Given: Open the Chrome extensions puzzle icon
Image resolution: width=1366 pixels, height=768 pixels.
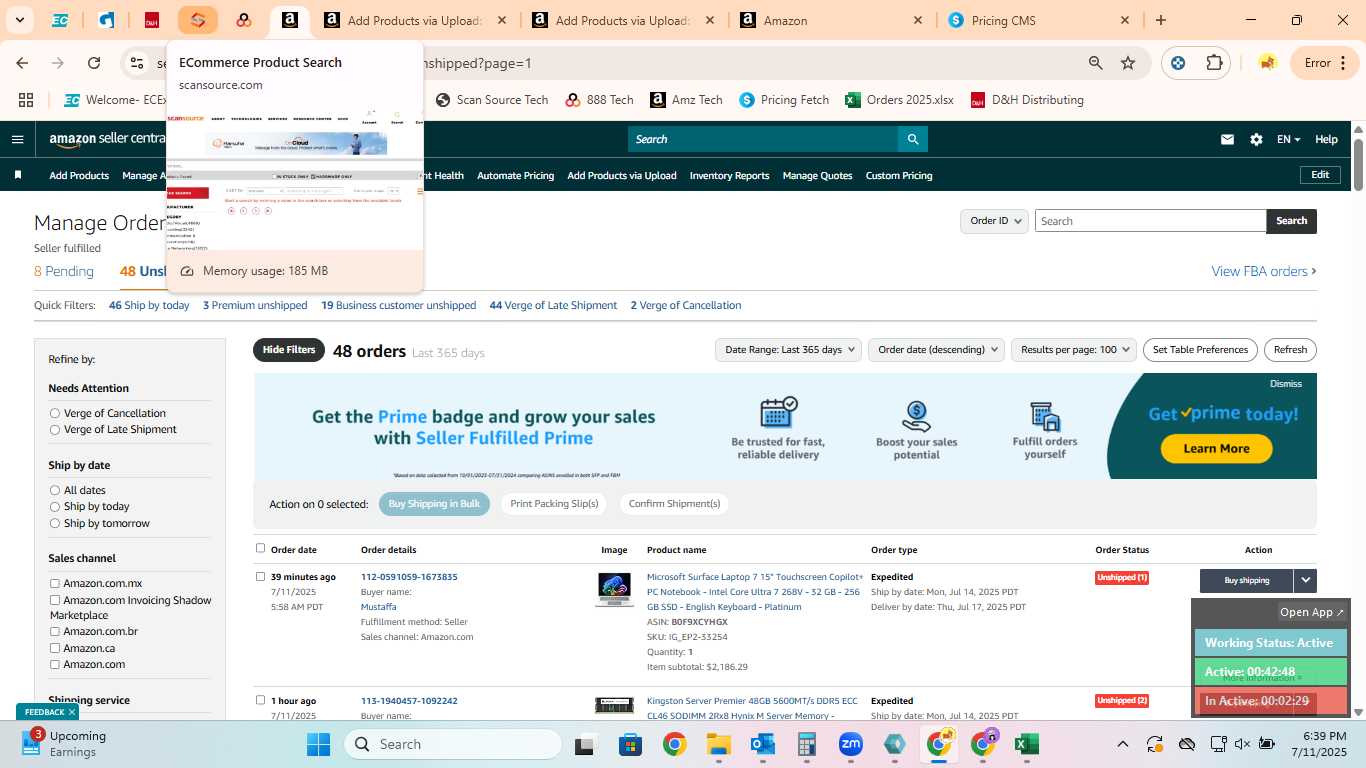Looking at the screenshot, I should pos(1214,63).
